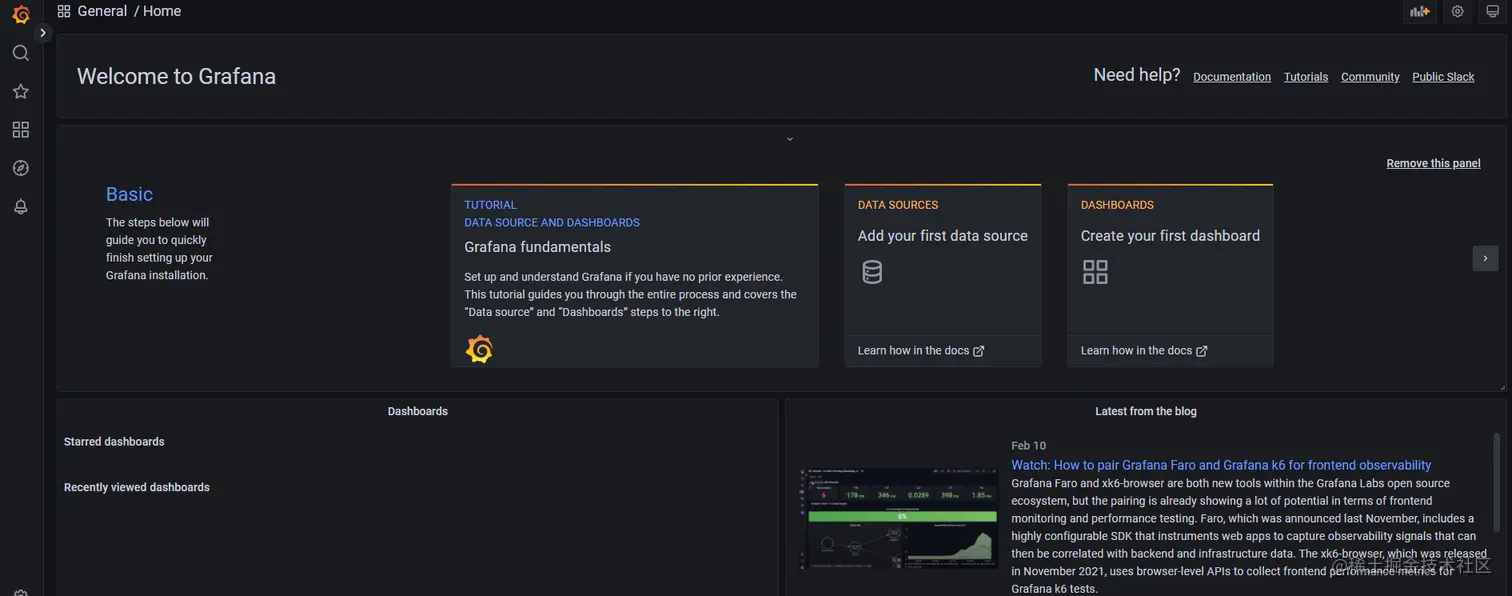Click the Add panel chart icon

[x=1420, y=11]
